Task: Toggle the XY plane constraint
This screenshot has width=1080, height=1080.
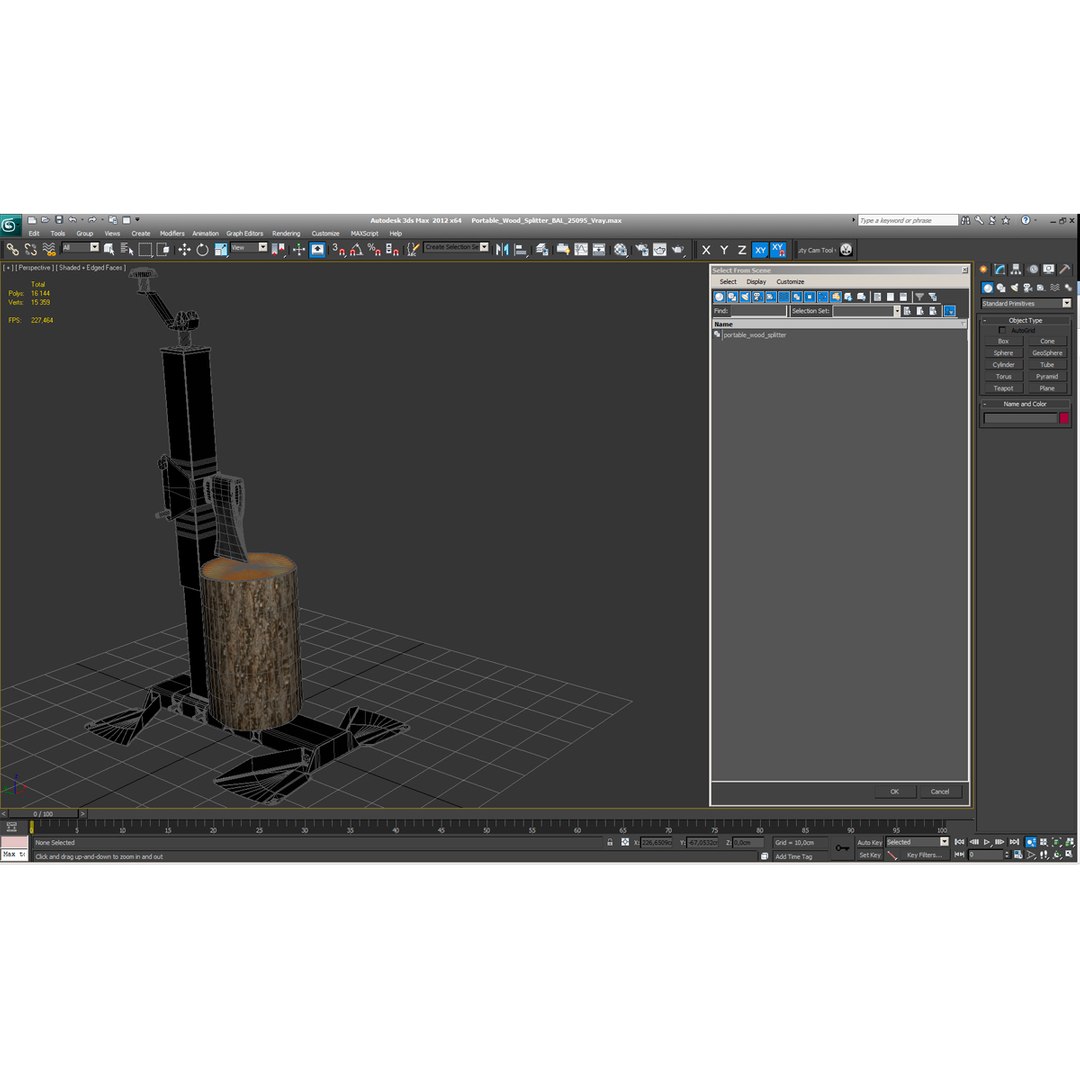Action: pyautogui.click(x=760, y=250)
